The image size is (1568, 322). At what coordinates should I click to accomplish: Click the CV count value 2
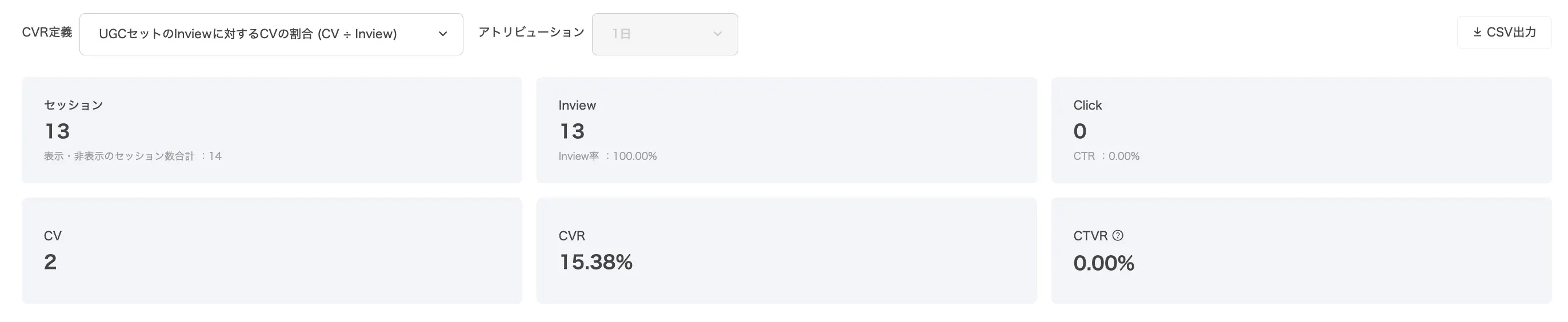tap(50, 263)
